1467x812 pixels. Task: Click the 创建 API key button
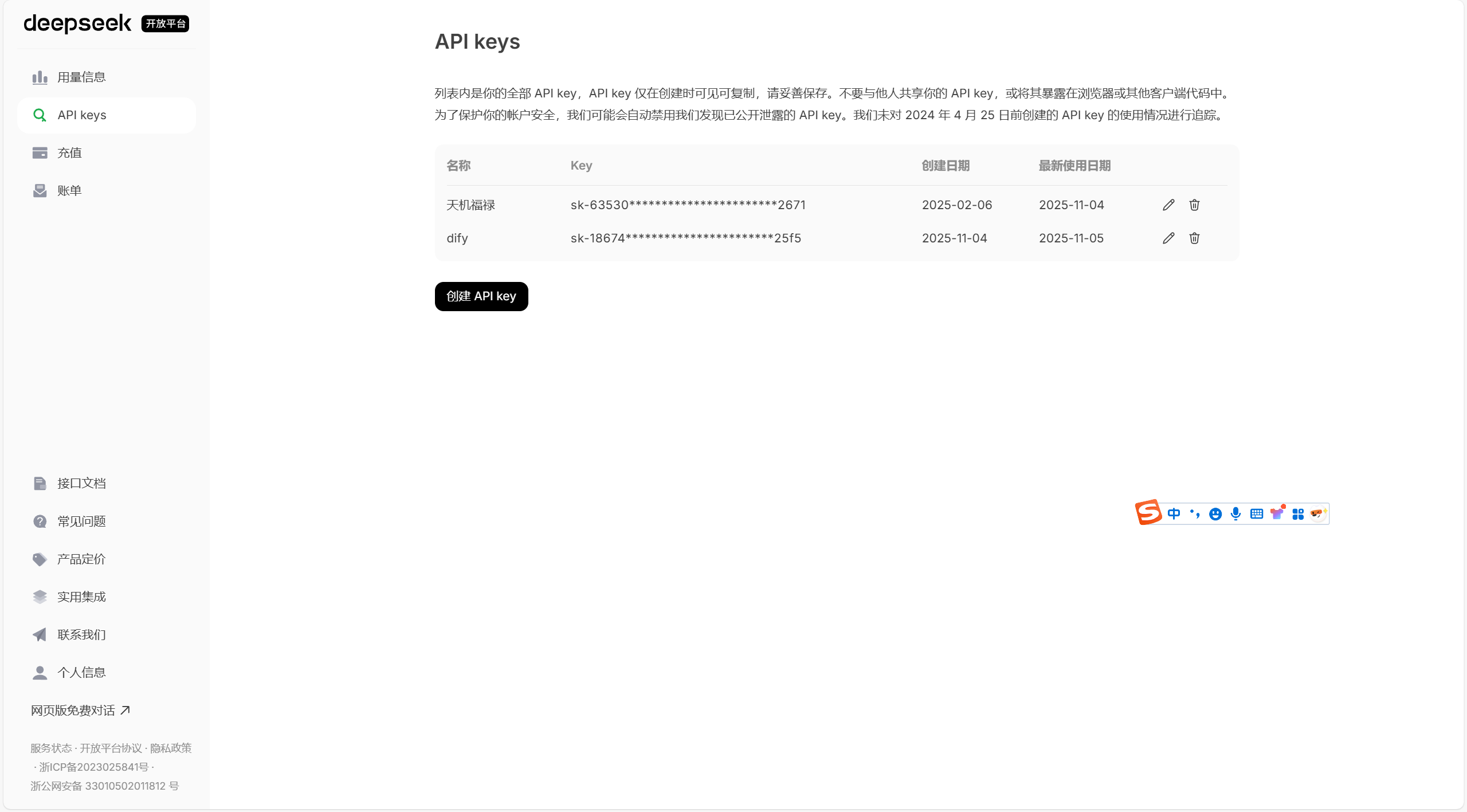[481, 296]
